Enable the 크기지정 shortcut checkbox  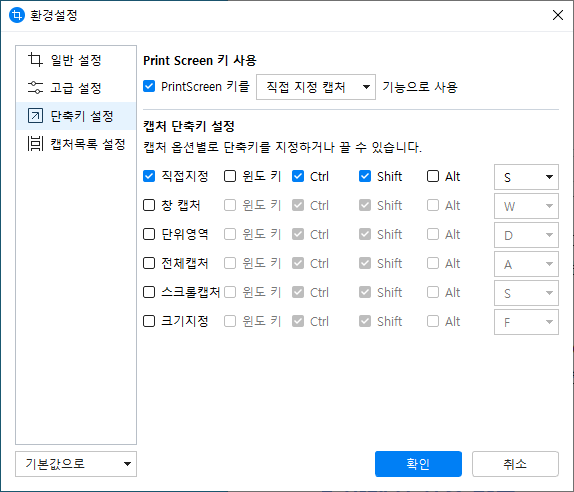pos(149,321)
